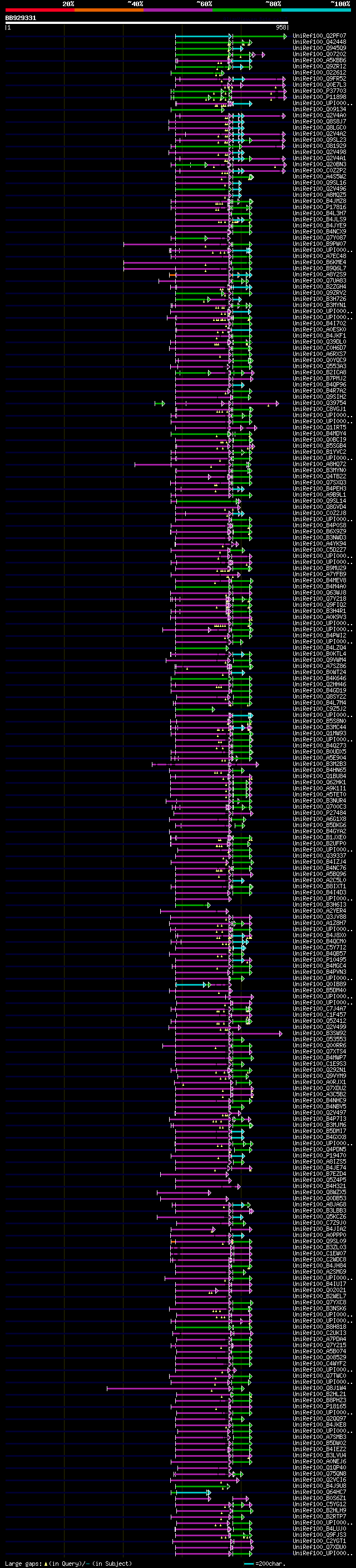The height and width of the screenshot is (1568, 356).
Task: Select the UniRef100_P11898 label
Action: click(x=319, y=97)
